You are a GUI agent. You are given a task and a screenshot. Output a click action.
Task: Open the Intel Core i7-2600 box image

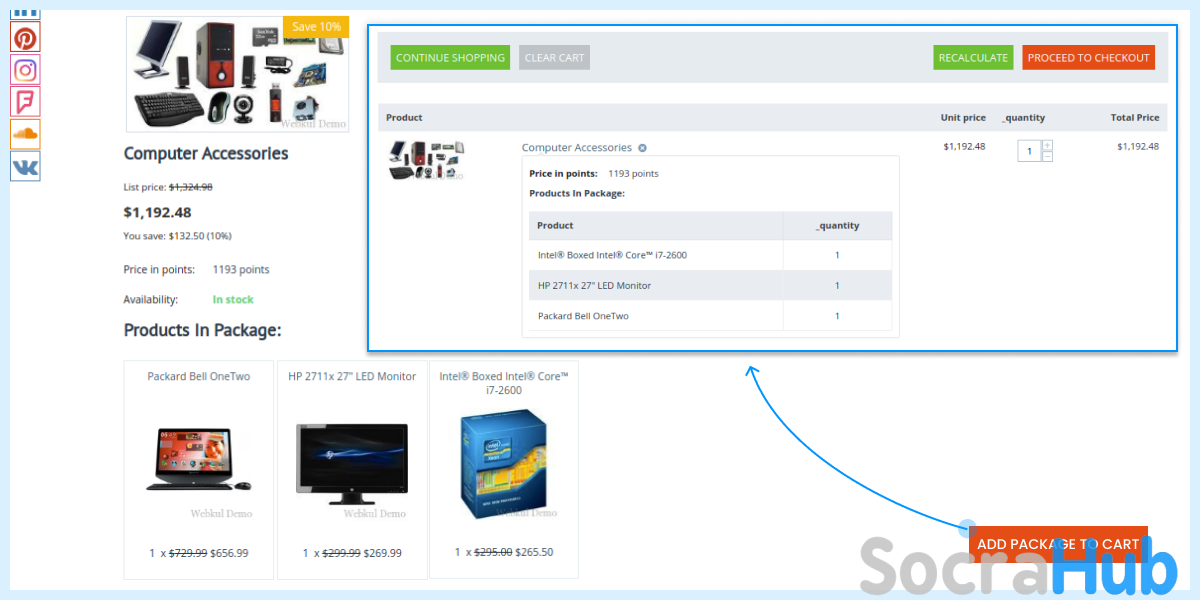tap(504, 464)
